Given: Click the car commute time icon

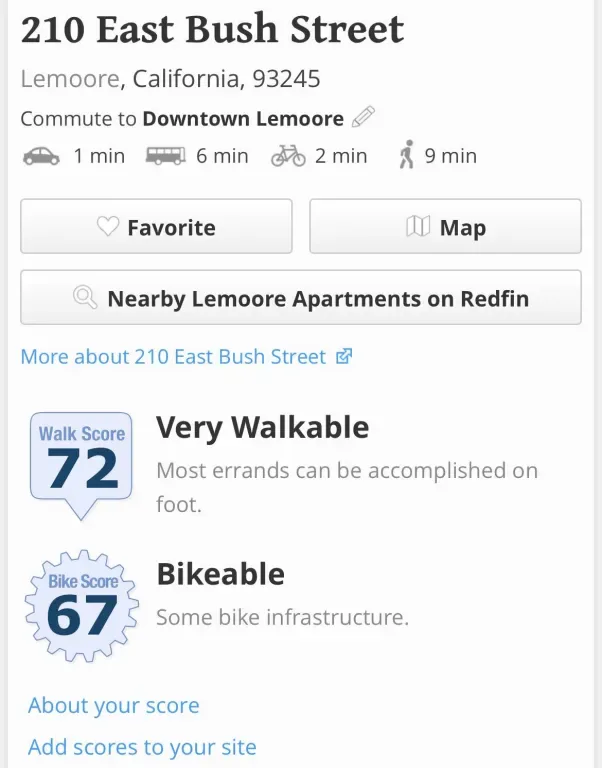Looking at the screenshot, I should pos(41,156).
